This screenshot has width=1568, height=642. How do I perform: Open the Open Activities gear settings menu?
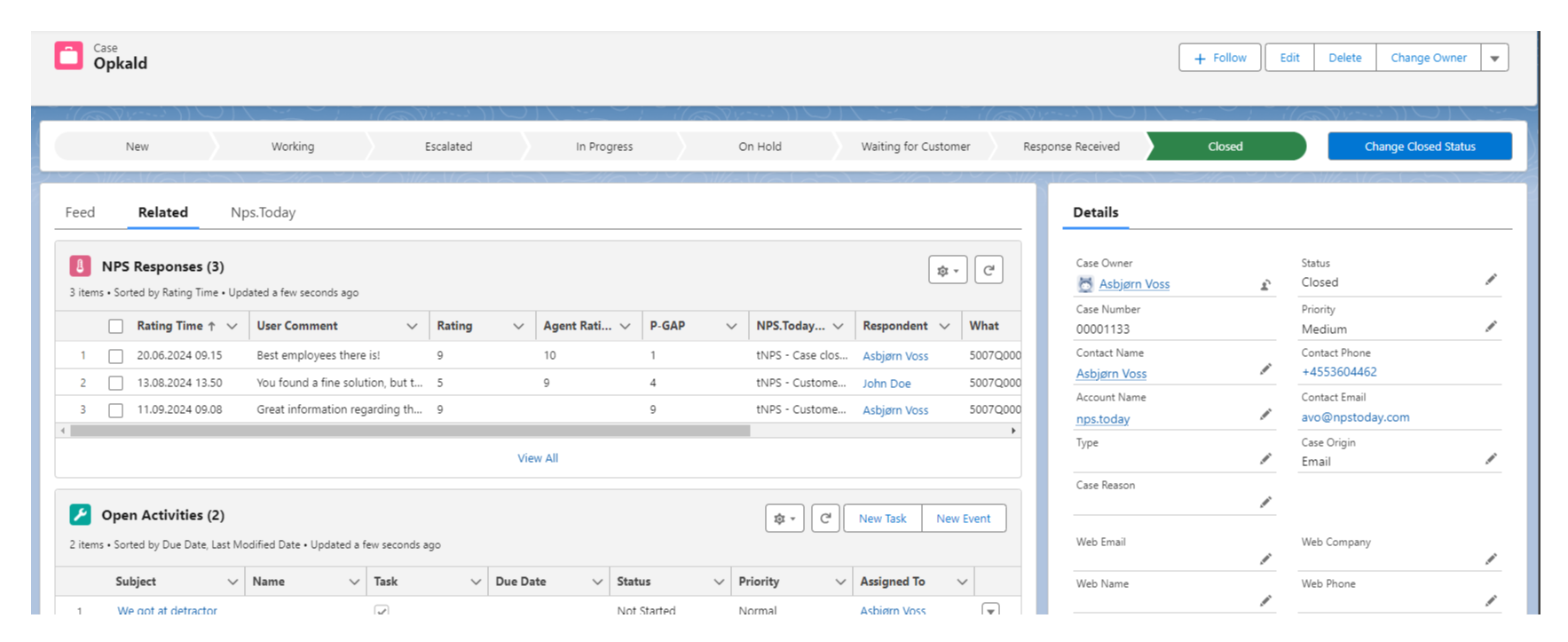tap(784, 519)
